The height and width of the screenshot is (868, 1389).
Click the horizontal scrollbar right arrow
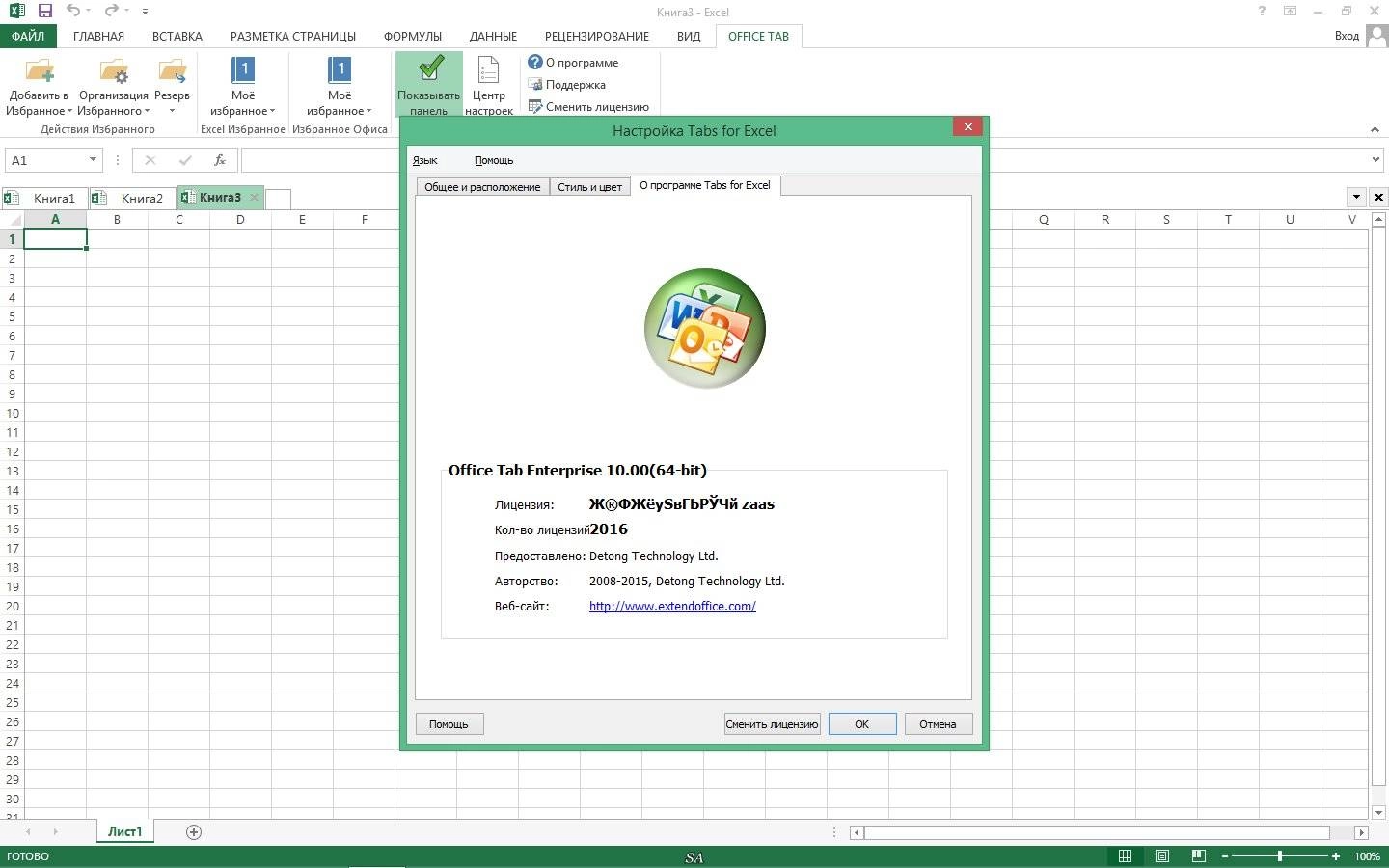(1361, 832)
